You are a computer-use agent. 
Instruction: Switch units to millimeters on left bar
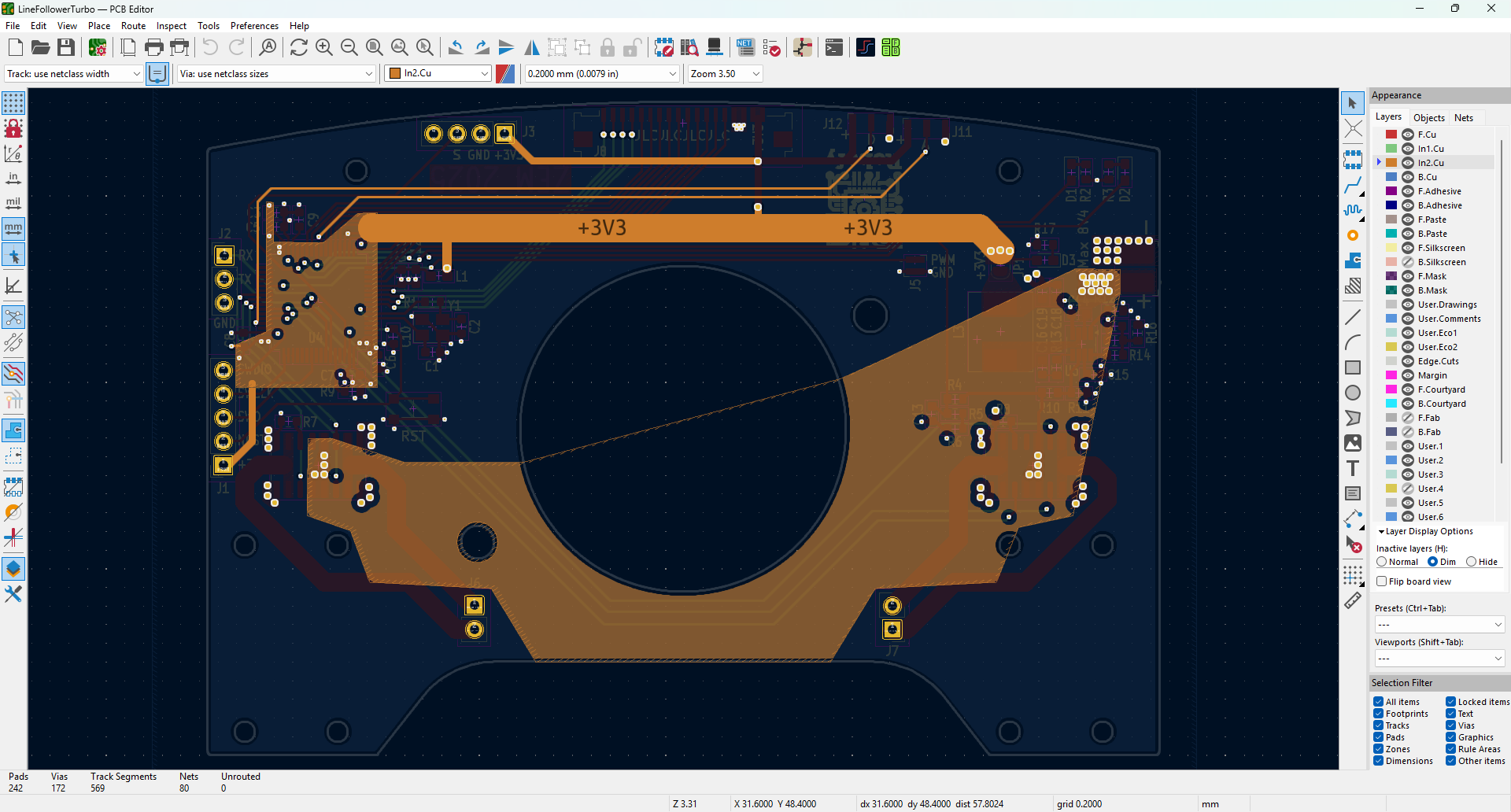click(x=13, y=229)
